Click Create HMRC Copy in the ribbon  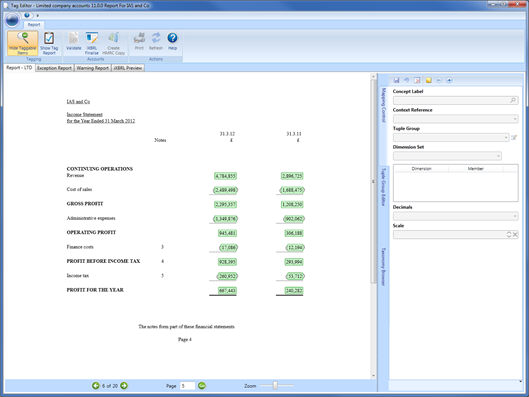click(x=113, y=43)
